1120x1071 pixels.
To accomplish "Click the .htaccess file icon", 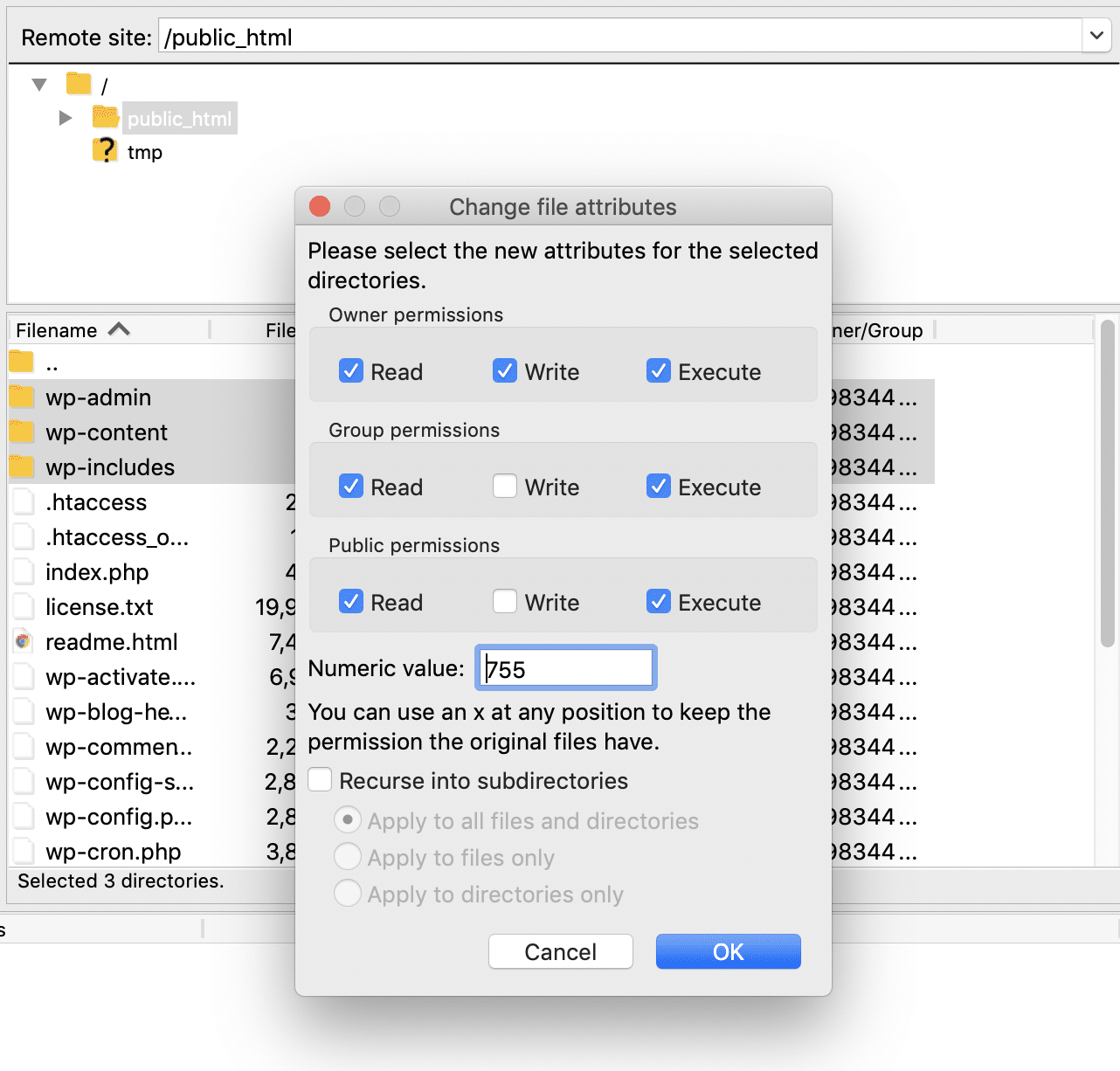I will 23,501.
